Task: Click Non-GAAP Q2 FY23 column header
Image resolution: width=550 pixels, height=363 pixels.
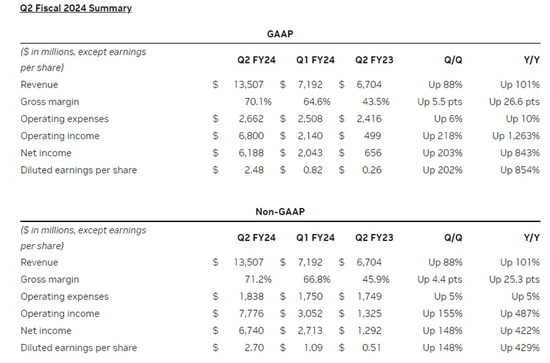Action: pyautogui.click(x=374, y=238)
